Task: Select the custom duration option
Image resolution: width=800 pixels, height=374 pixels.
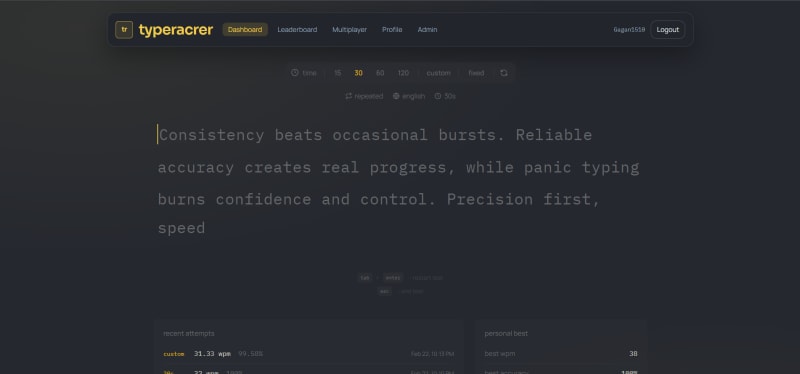Action: coord(439,73)
